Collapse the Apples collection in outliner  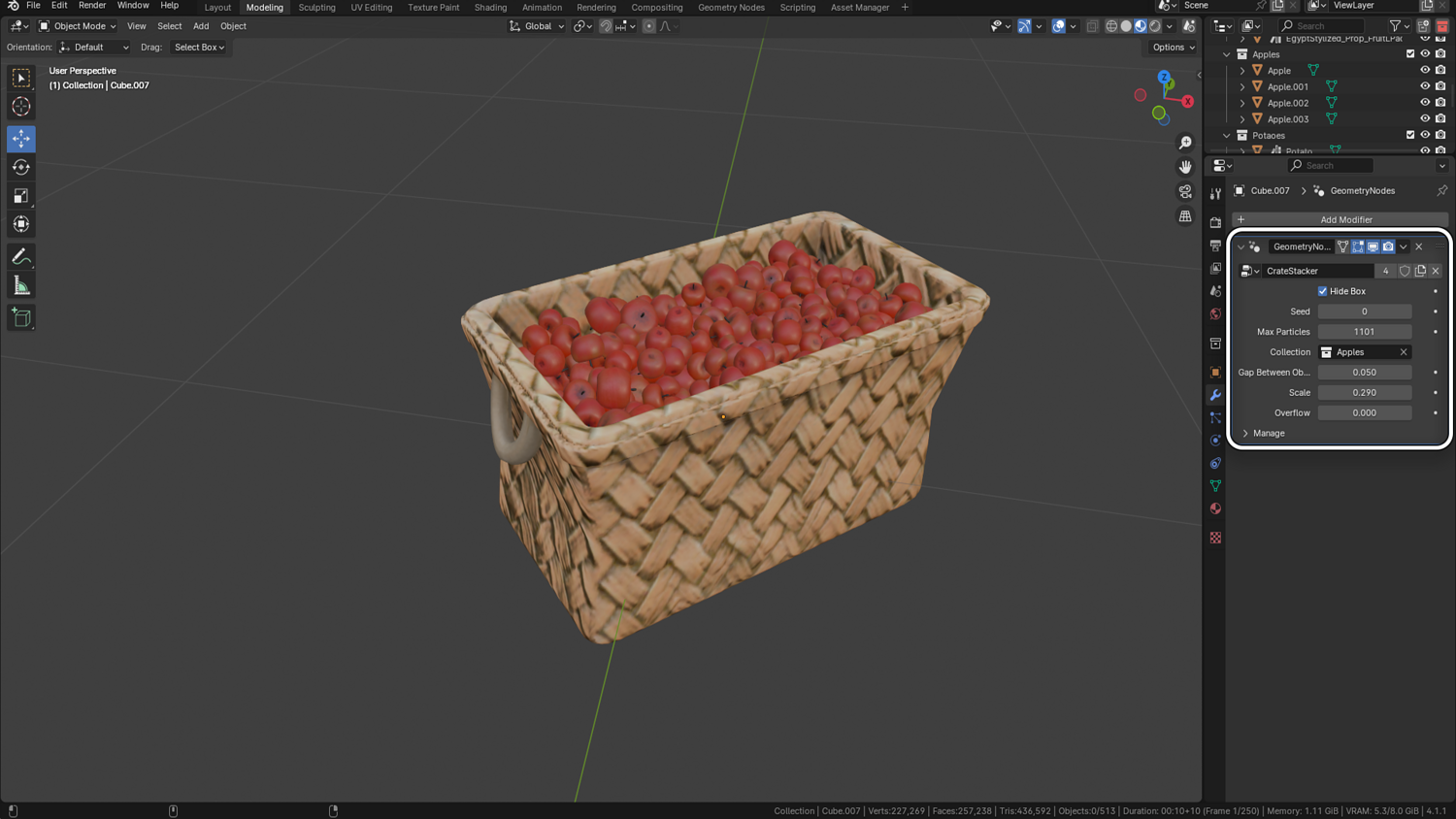pyautogui.click(x=1227, y=54)
